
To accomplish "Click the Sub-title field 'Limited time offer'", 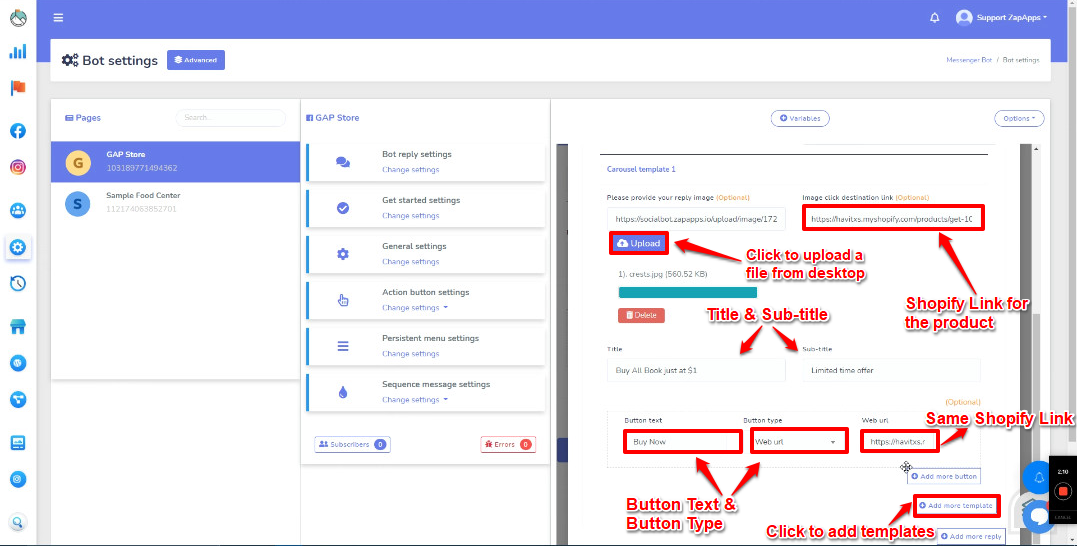I will (892, 370).
